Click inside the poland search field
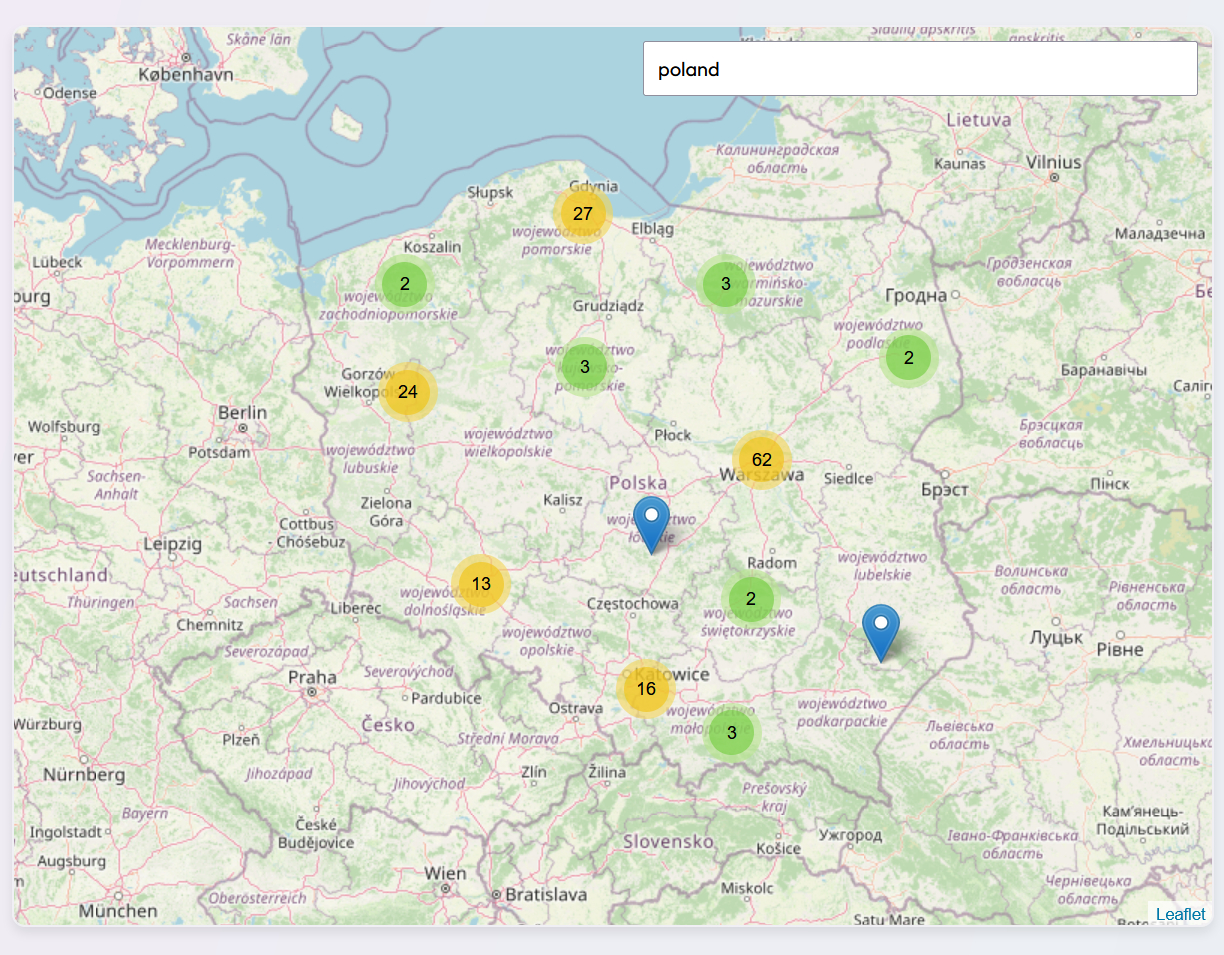This screenshot has height=955, width=1224. pos(920,68)
